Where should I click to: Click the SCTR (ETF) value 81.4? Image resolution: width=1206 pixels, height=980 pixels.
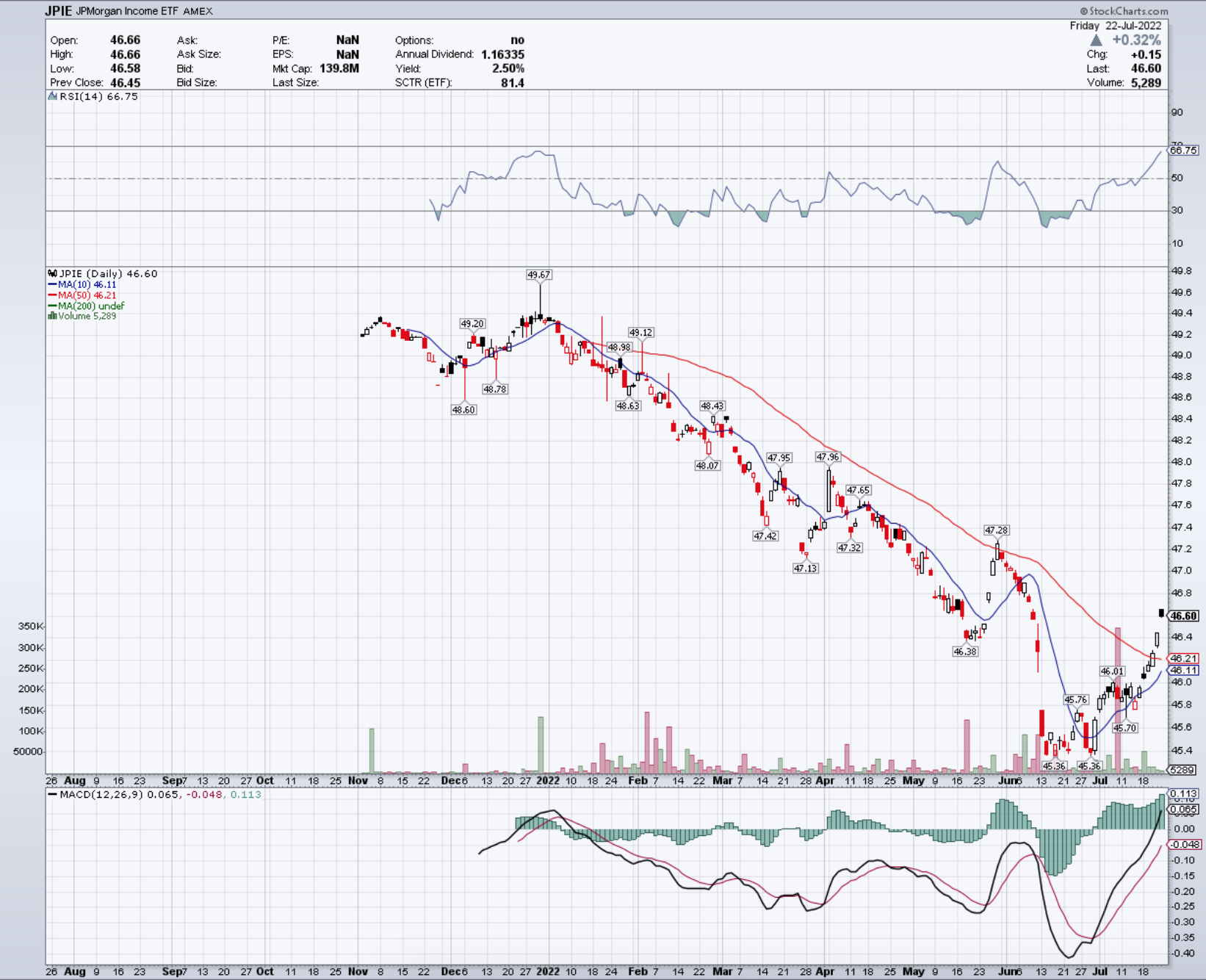tap(513, 82)
